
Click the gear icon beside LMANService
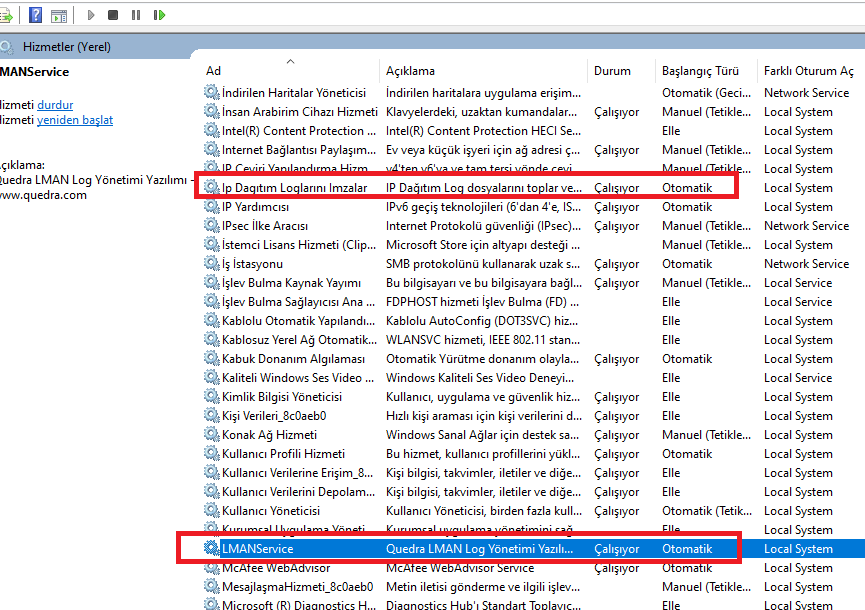(x=211, y=549)
